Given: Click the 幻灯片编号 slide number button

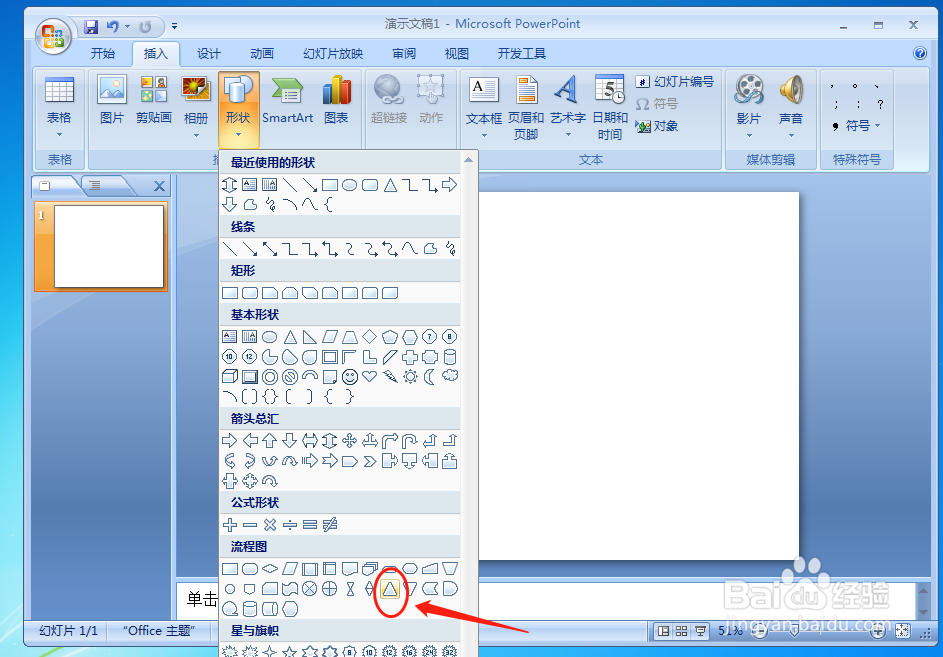Looking at the screenshot, I should point(675,81).
